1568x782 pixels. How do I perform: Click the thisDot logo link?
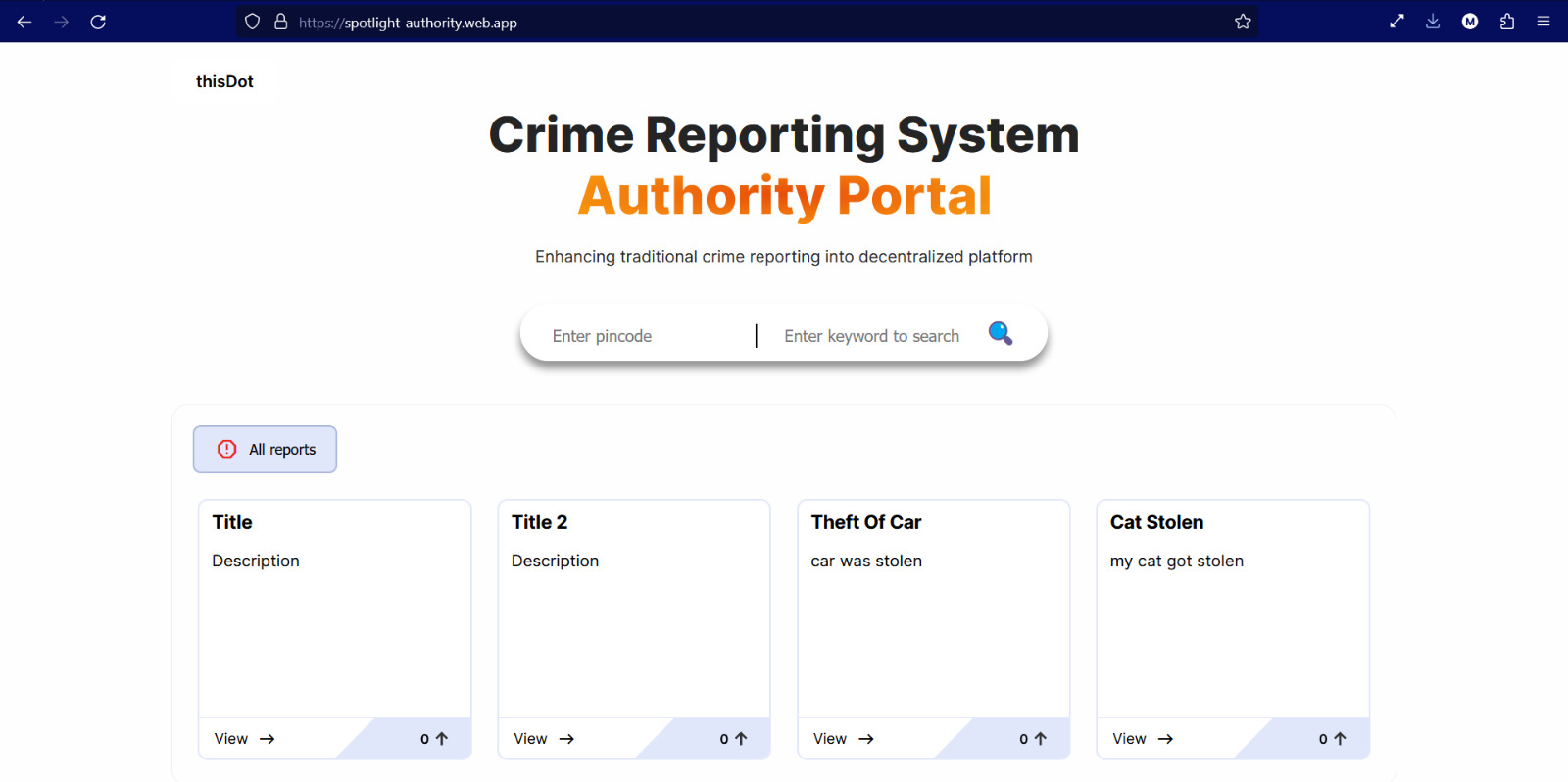(x=224, y=81)
